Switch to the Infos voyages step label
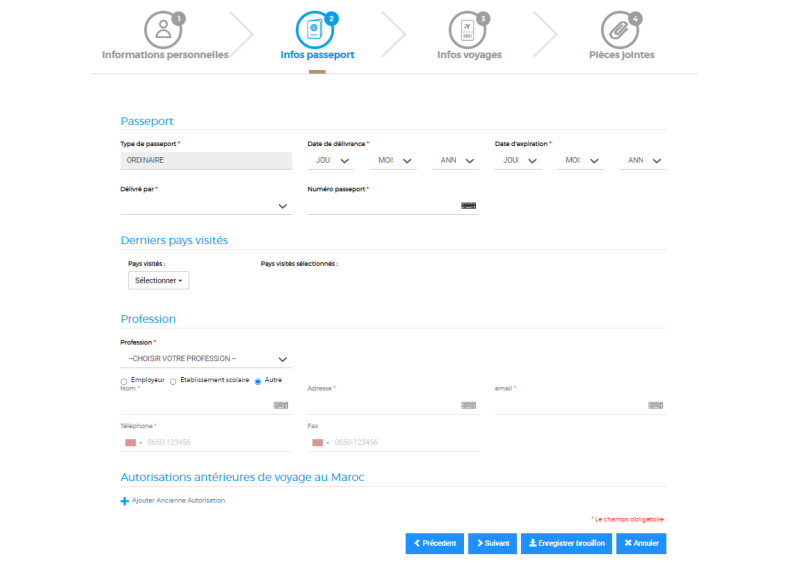Image resolution: width=791 pixels, height=570 pixels. point(469,55)
